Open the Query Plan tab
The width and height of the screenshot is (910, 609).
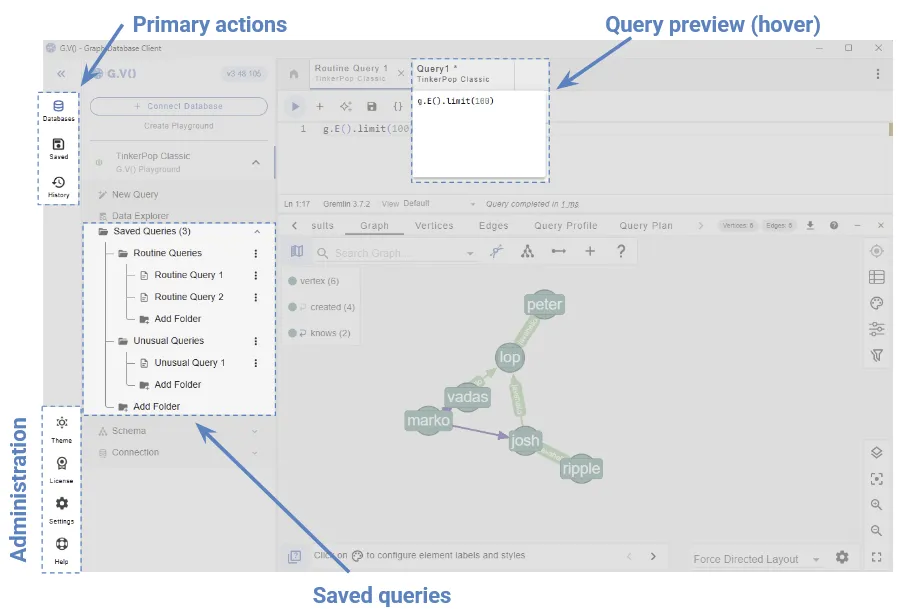click(646, 226)
